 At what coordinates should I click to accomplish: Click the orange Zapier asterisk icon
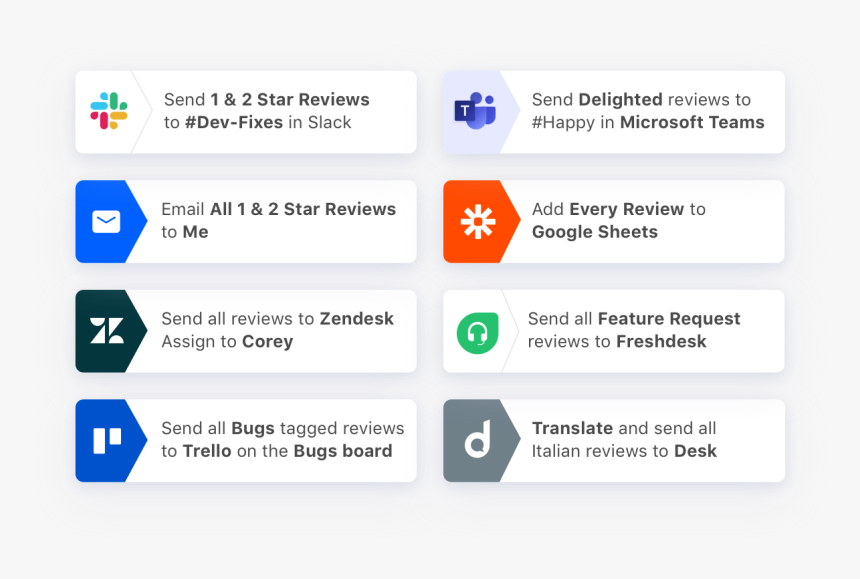[477, 221]
